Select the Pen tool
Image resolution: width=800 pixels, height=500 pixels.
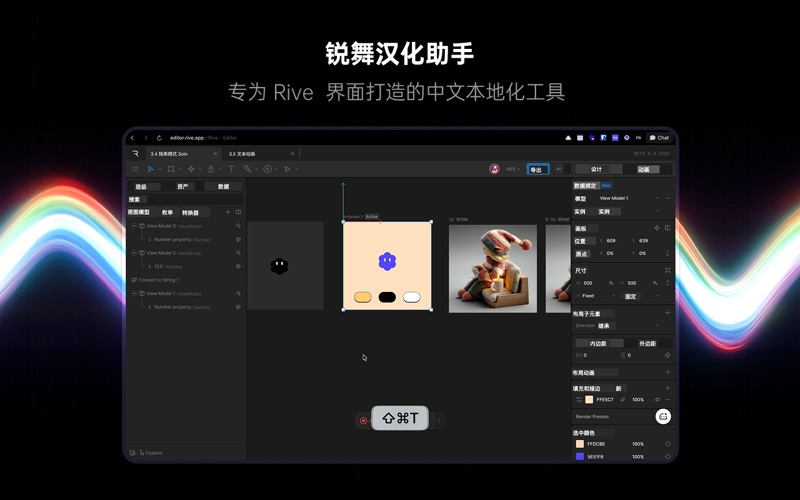211,169
